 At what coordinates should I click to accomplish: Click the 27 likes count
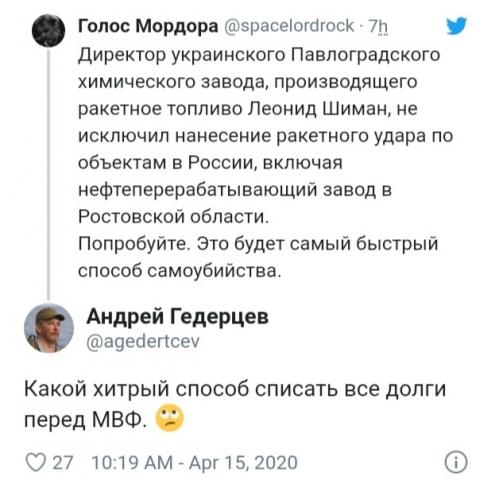pos(63,463)
